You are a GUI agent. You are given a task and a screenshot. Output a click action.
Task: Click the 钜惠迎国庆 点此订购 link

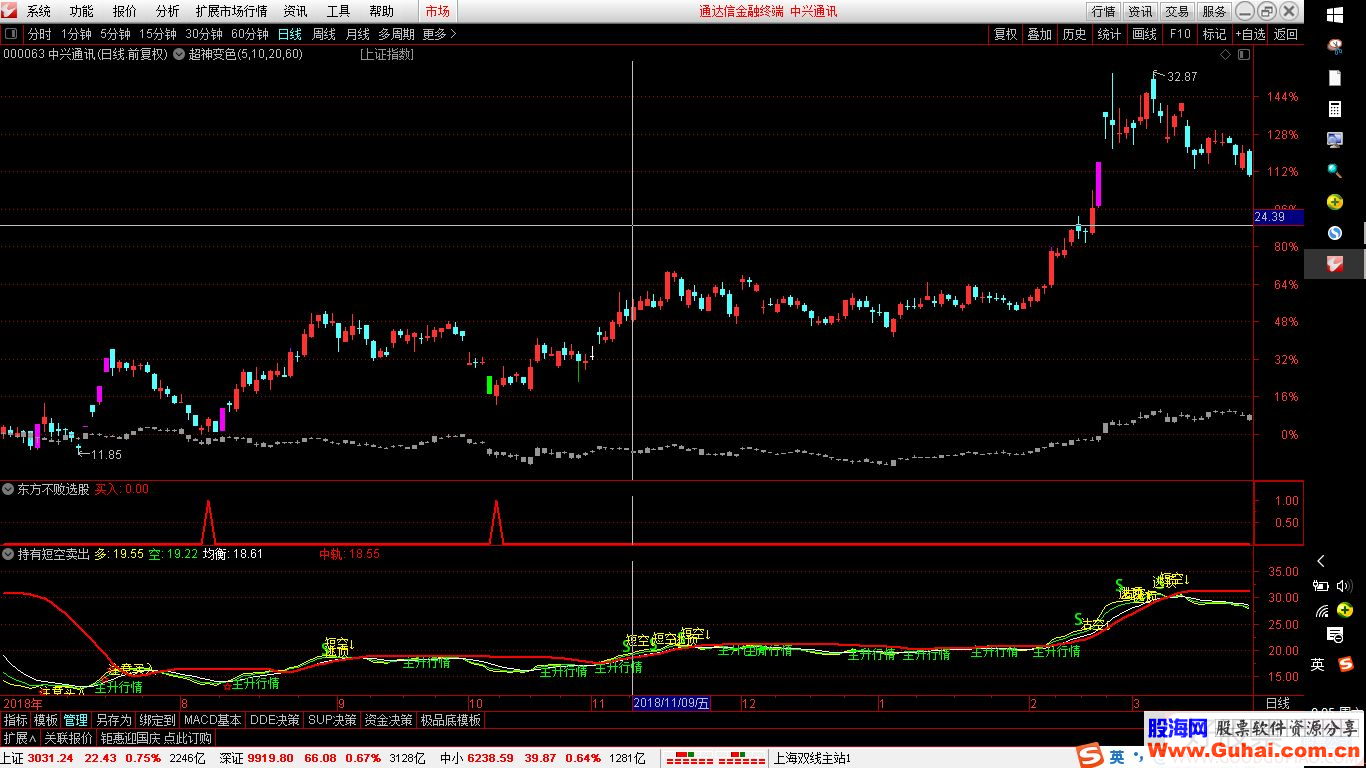click(x=156, y=738)
